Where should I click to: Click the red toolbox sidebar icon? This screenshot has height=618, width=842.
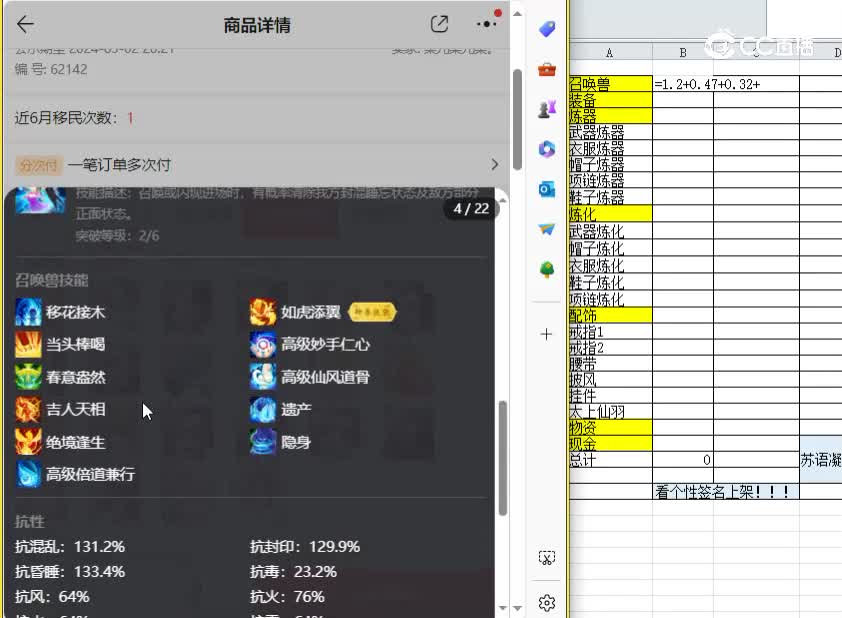tap(546, 70)
